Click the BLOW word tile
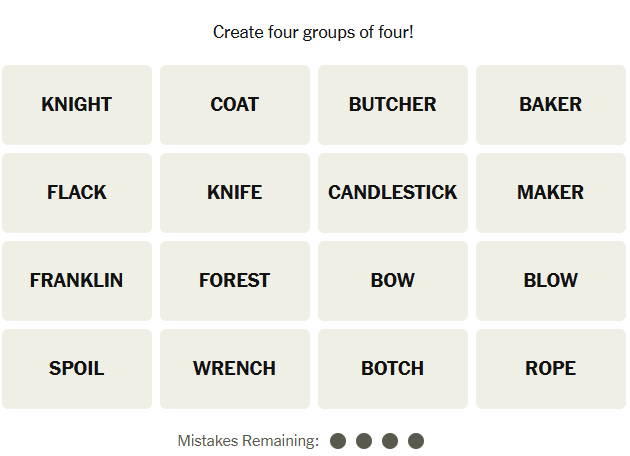 pos(551,281)
